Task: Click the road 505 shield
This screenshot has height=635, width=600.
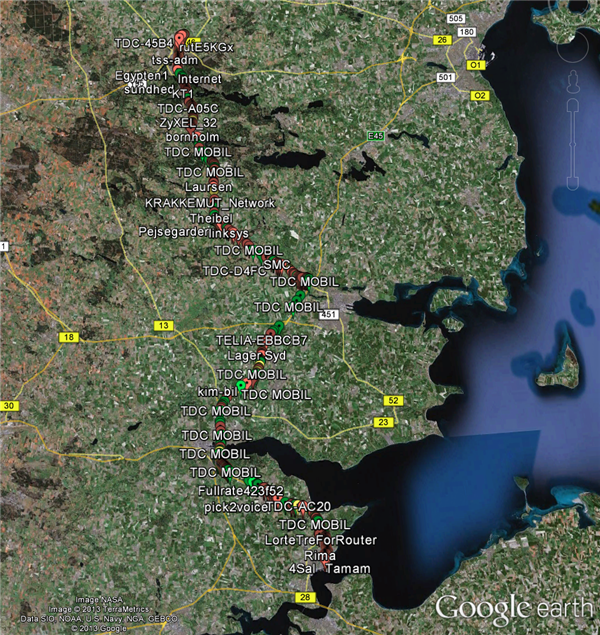Action: tap(456, 18)
